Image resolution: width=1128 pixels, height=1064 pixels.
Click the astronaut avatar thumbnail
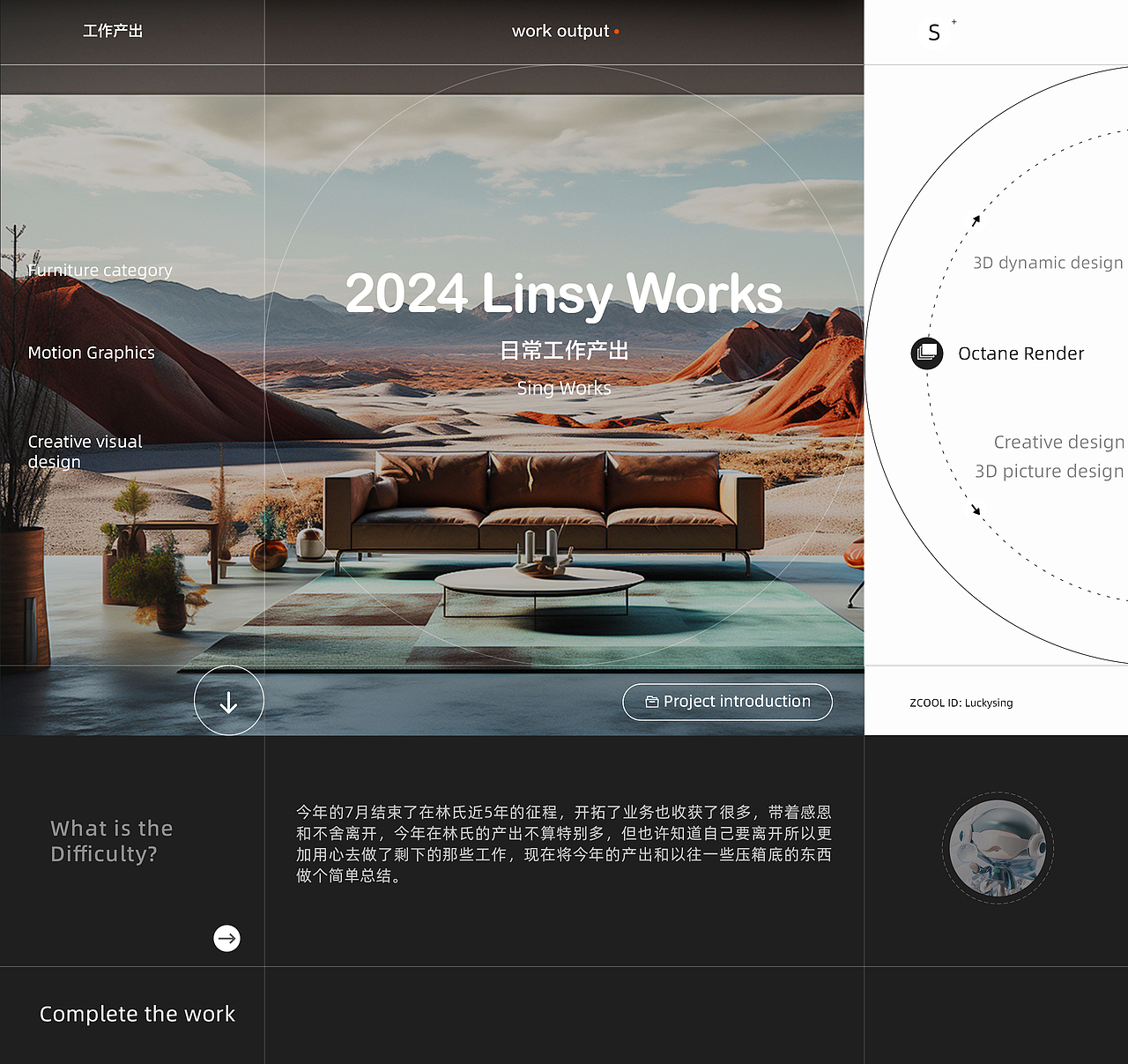tap(998, 848)
